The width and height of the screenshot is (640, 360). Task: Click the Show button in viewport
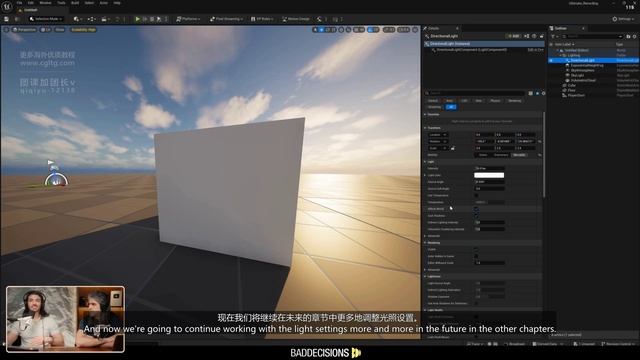coord(60,30)
